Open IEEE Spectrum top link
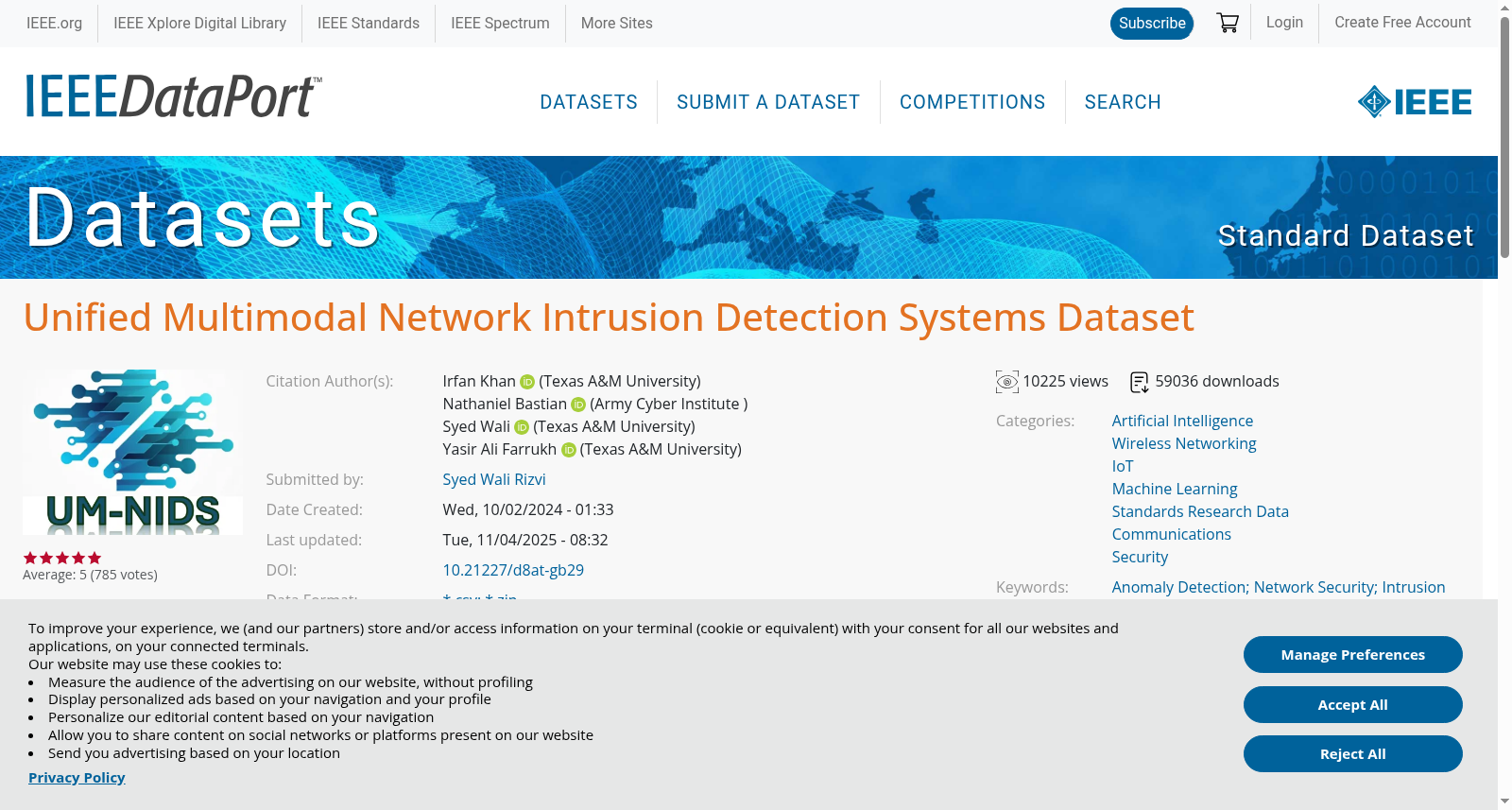This screenshot has width=1512, height=810. coord(500,23)
